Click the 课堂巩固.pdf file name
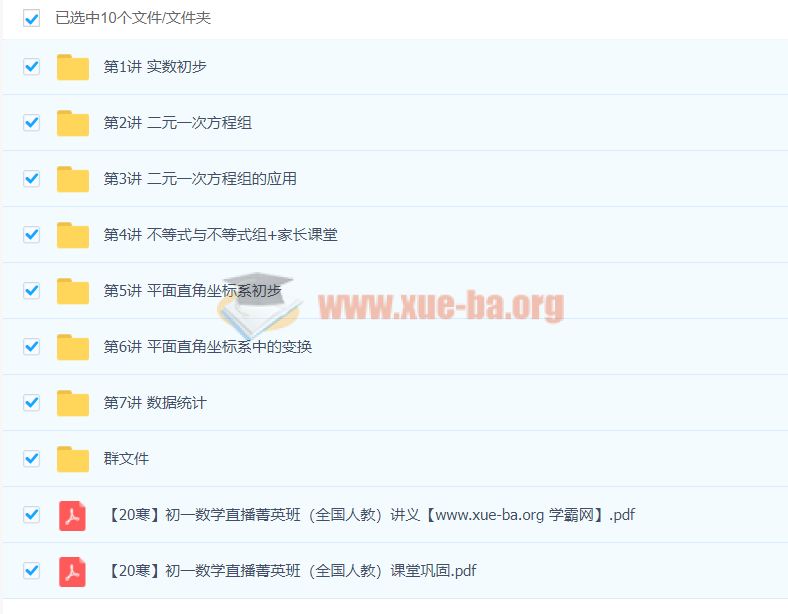788x614 pixels. (x=290, y=571)
